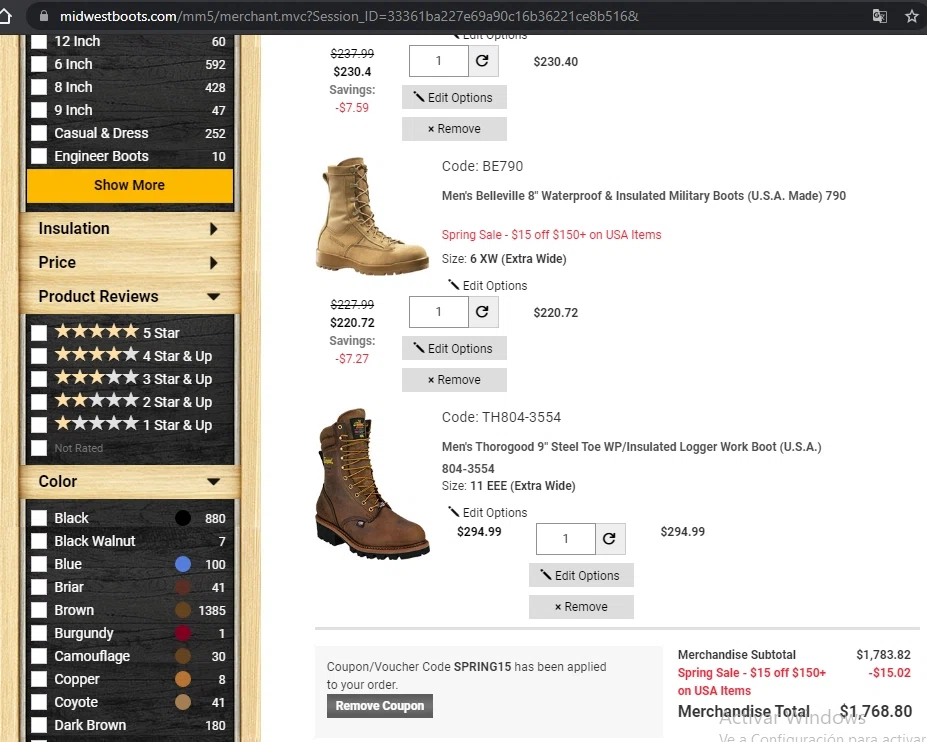Screen dimensions: 927x742
Task: Remove the Thorogood TH804-3554 boot from cart
Action: [581, 607]
